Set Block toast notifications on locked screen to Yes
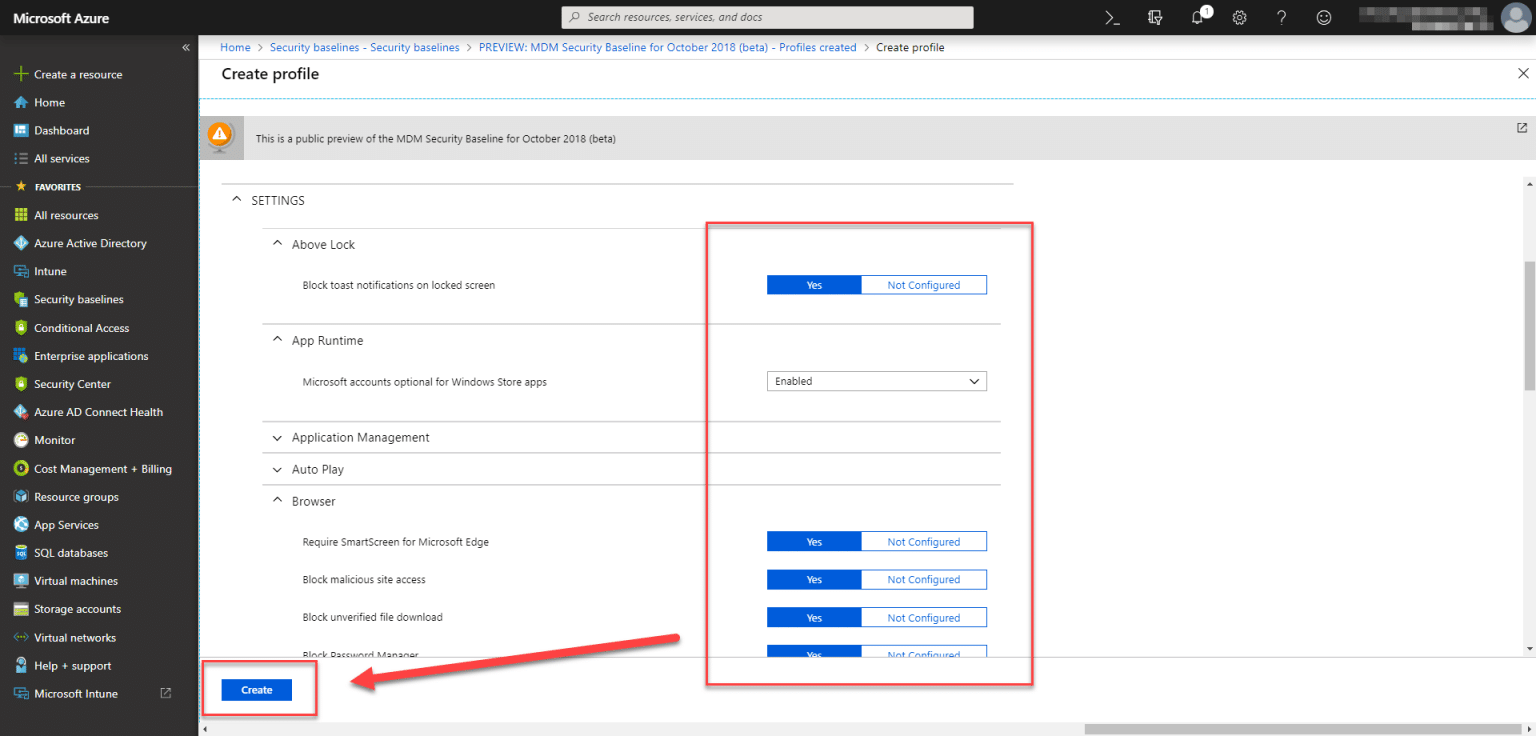Image resolution: width=1536 pixels, height=736 pixels. pyautogui.click(x=814, y=285)
